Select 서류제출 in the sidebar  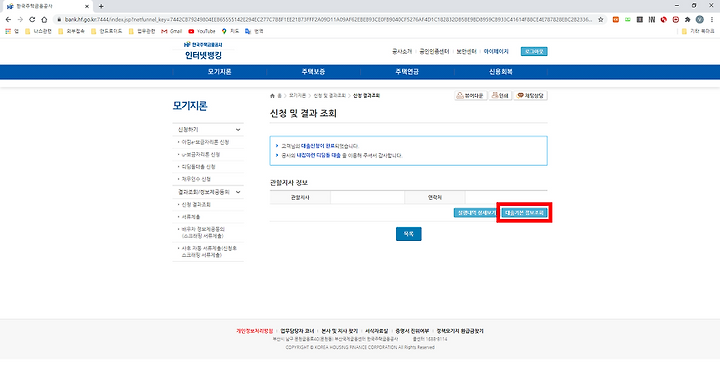click(191, 217)
